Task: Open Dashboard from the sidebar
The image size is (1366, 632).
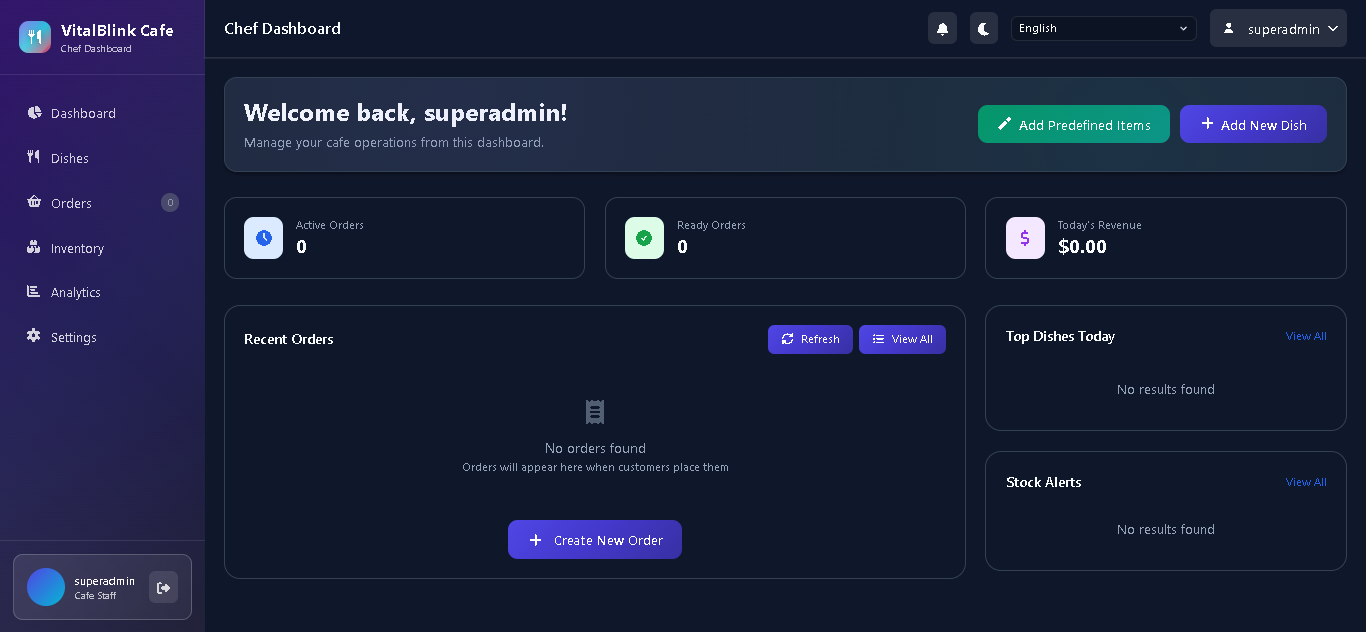Action: [83, 114]
